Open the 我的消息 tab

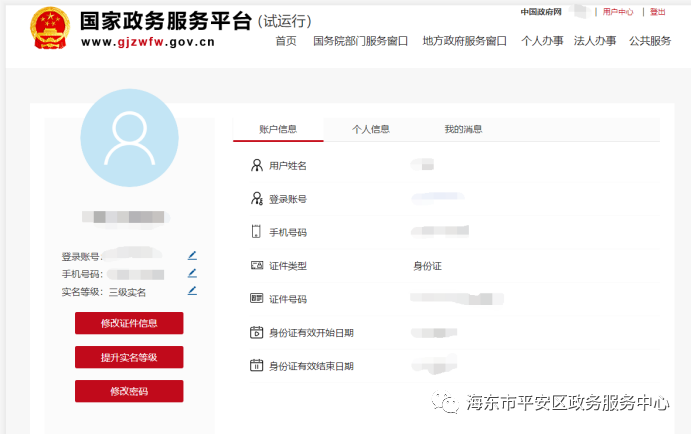[463, 129]
